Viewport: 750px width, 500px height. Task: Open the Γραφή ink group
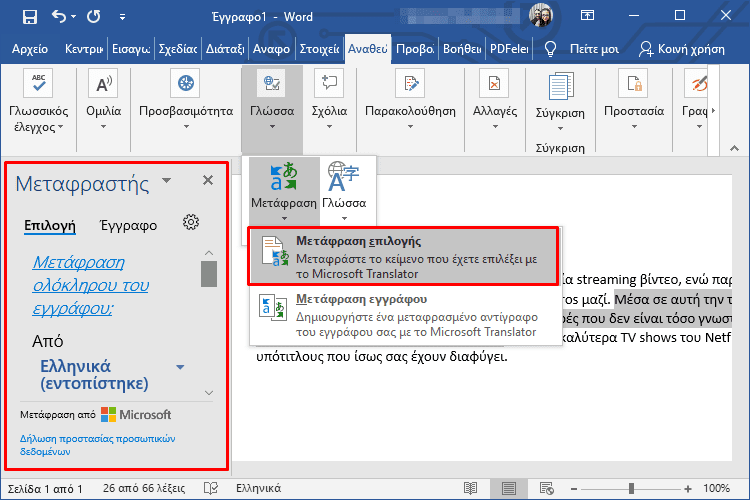pos(695,99)
